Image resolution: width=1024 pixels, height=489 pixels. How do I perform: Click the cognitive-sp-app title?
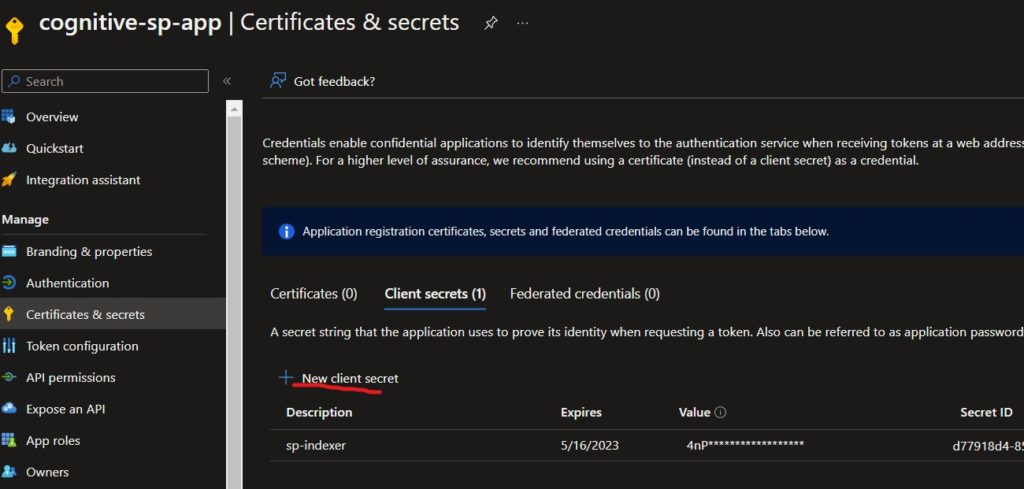[x=130, y=23]
